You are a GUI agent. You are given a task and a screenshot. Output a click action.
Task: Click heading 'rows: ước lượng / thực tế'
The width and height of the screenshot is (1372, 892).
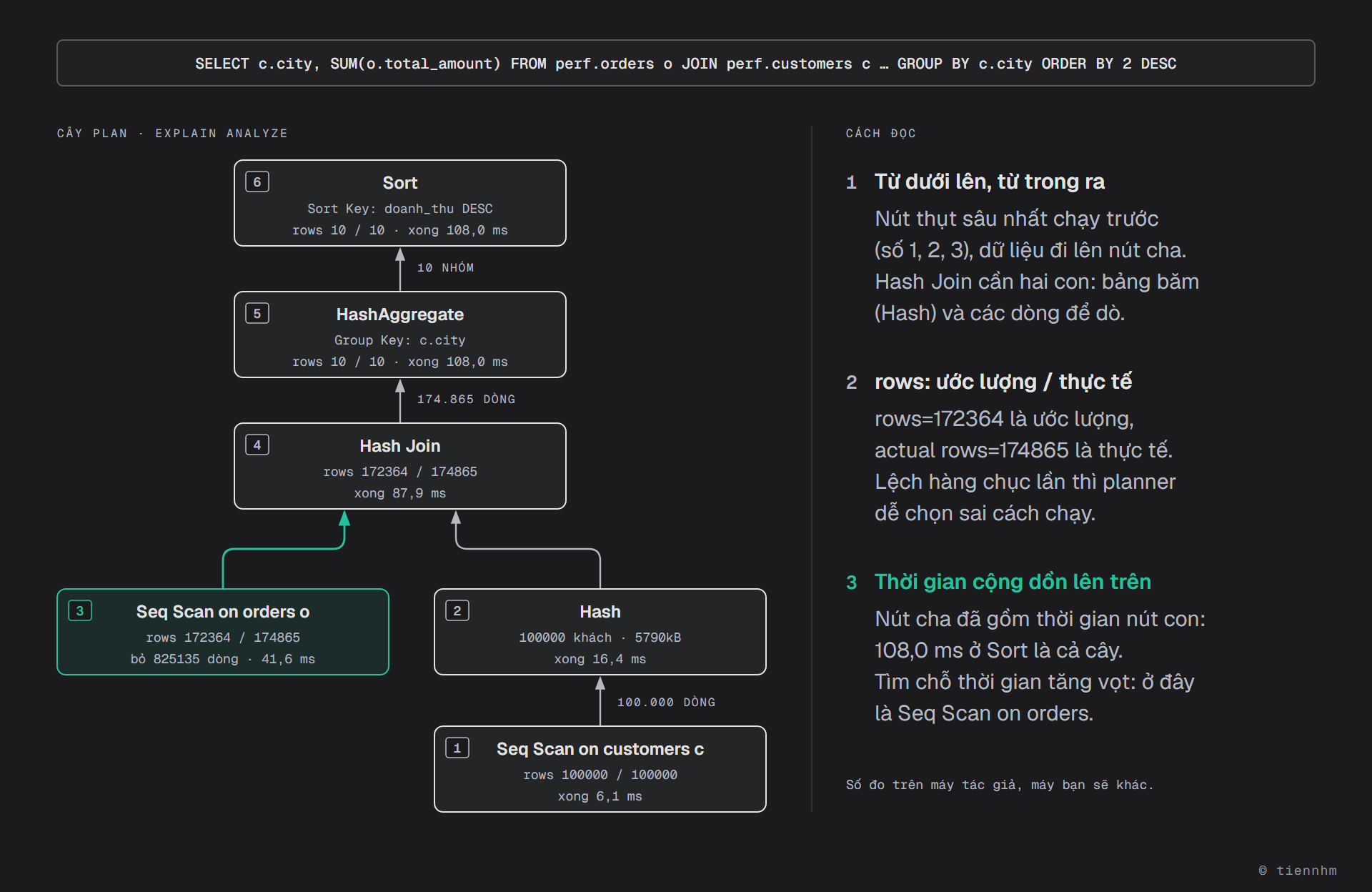[1003, 382]
